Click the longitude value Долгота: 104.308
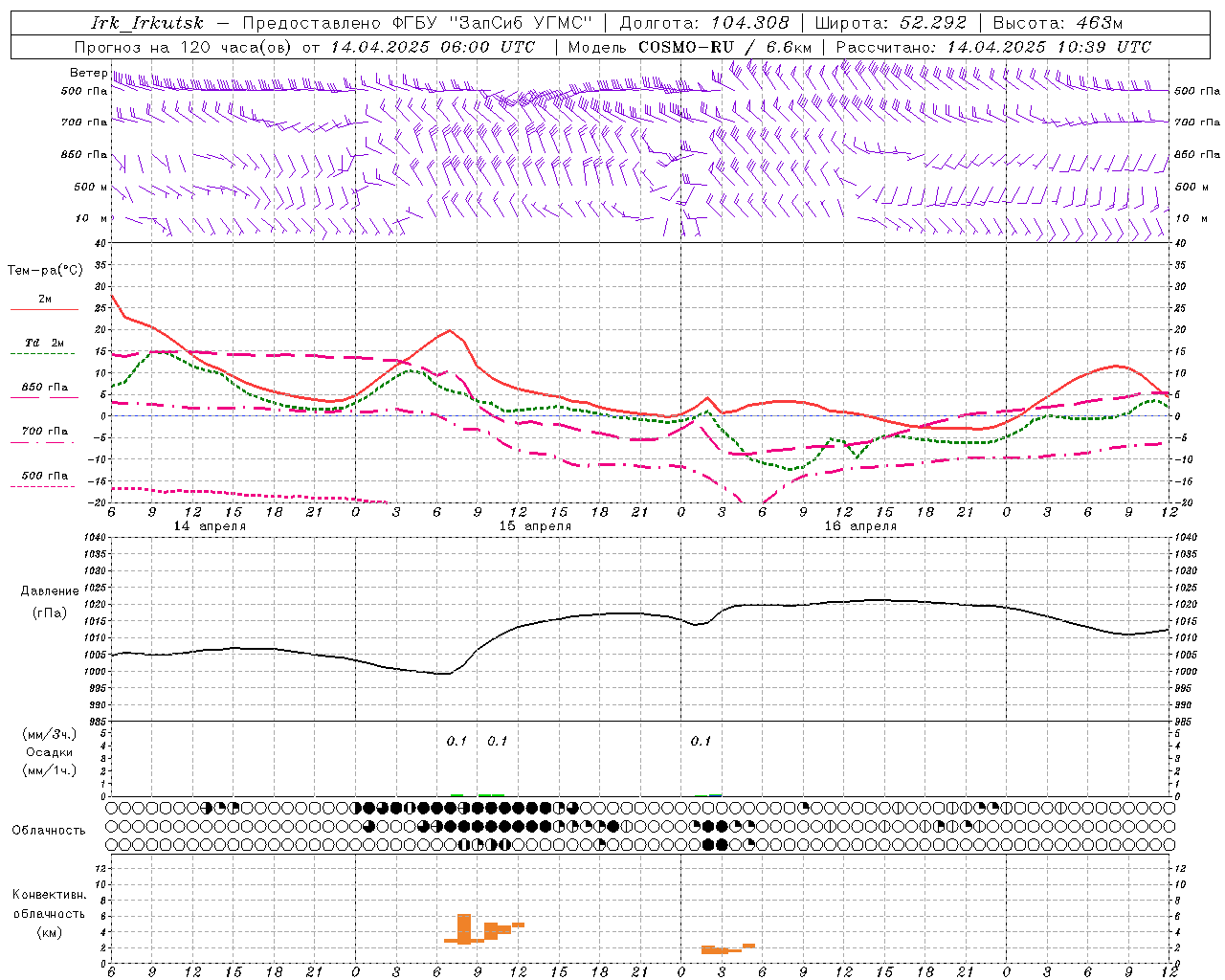Viewport: 1225px width, 980px height. 704,23
